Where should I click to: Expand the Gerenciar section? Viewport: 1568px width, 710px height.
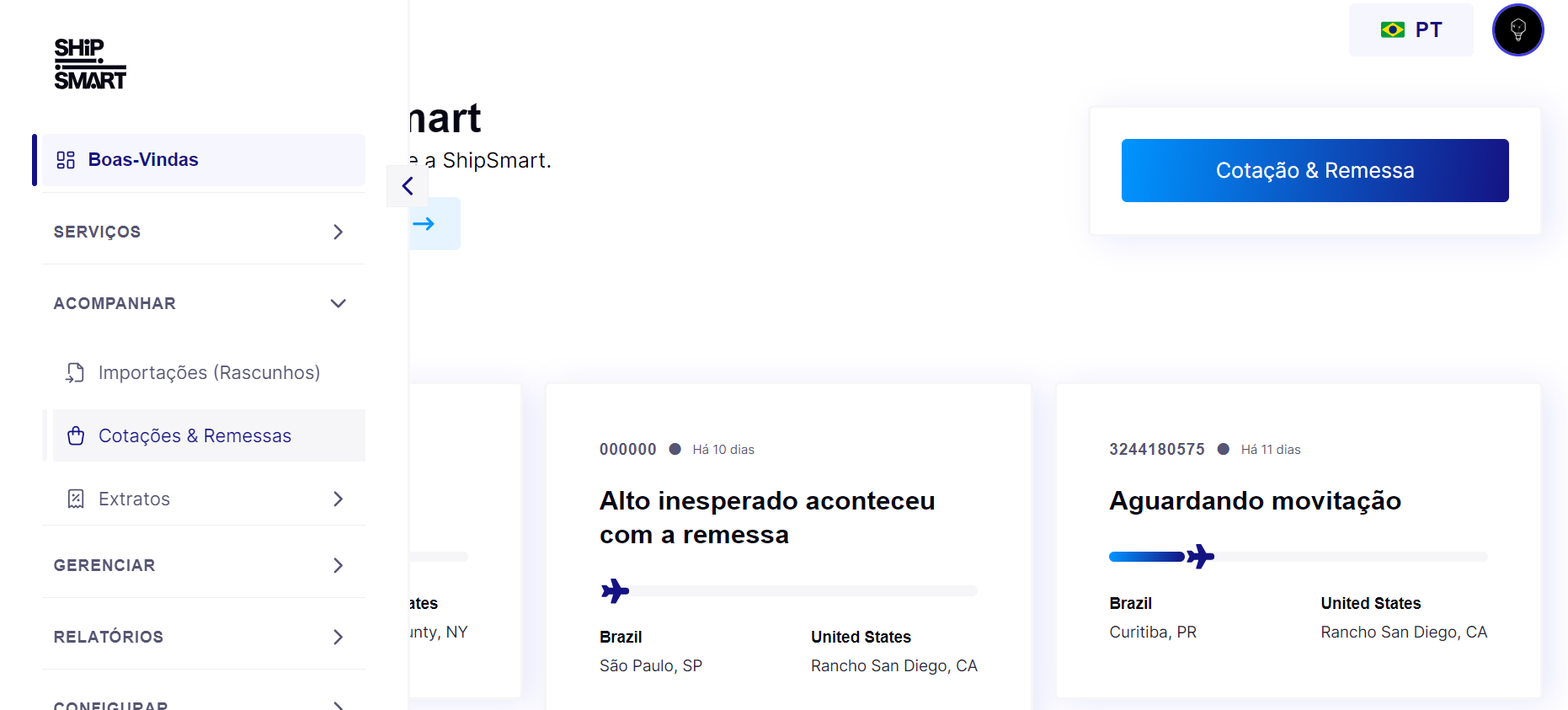point(338,565)
